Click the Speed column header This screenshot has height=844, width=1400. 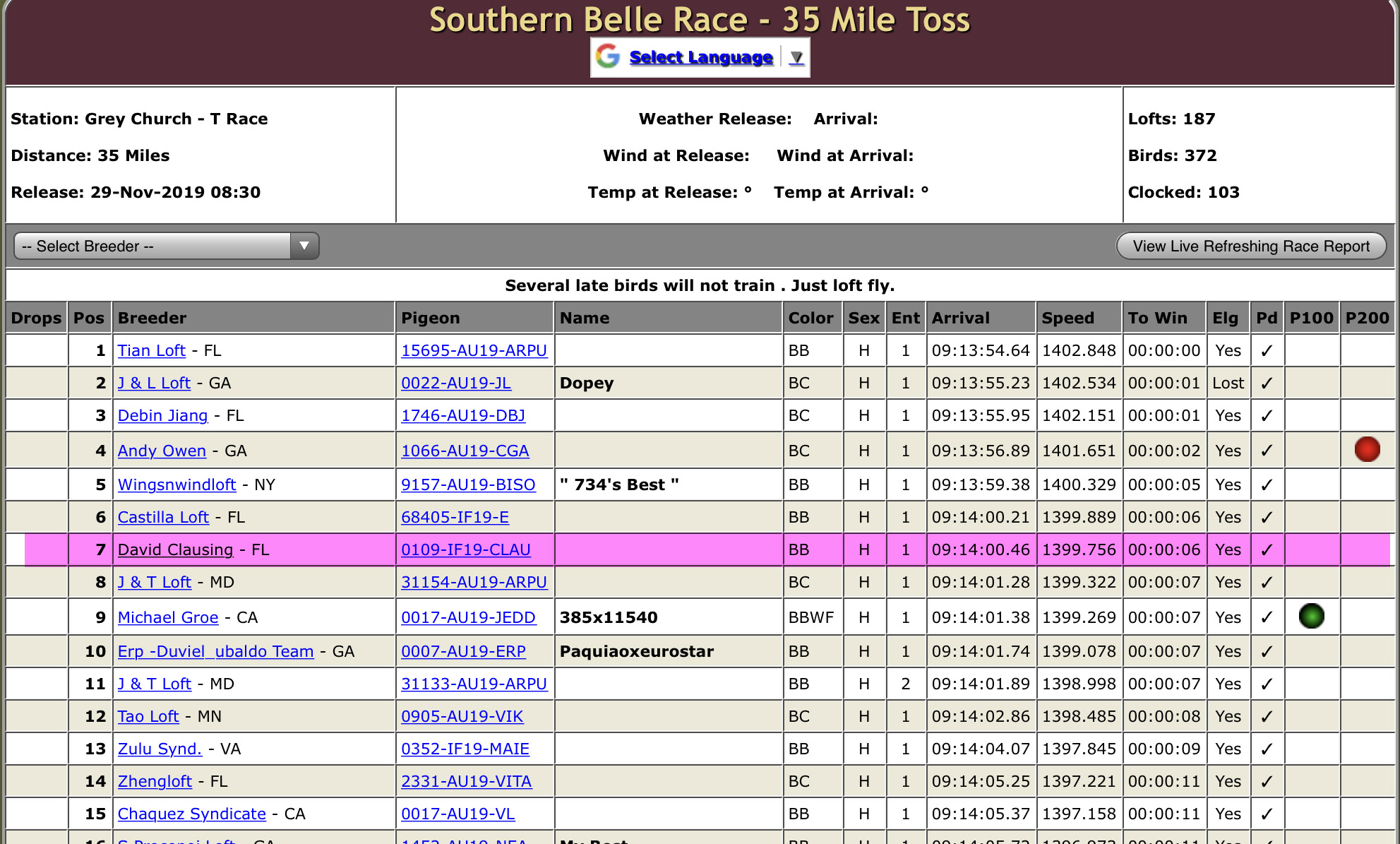(1067, 318)
